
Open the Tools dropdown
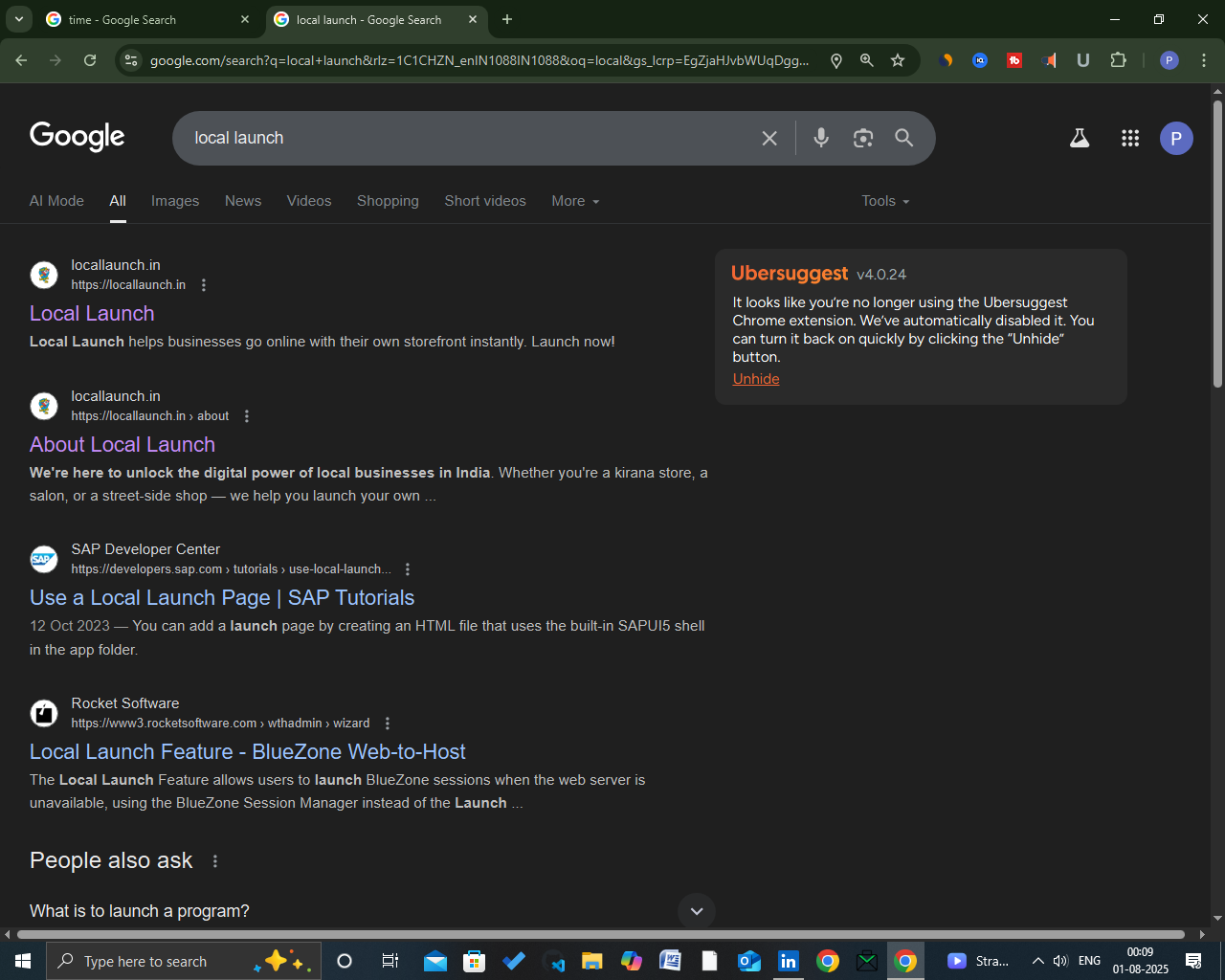click(x=885, y=201)
